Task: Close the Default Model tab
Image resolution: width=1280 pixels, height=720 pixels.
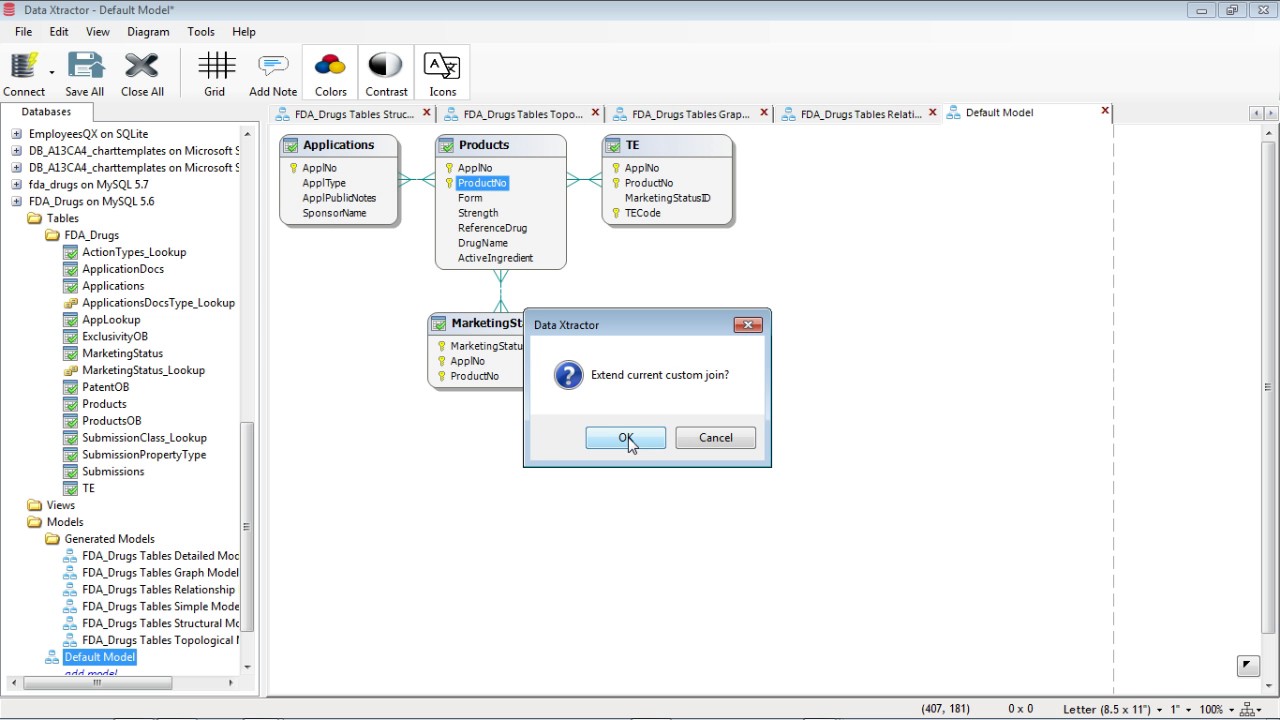Action: coord(1105,112)
